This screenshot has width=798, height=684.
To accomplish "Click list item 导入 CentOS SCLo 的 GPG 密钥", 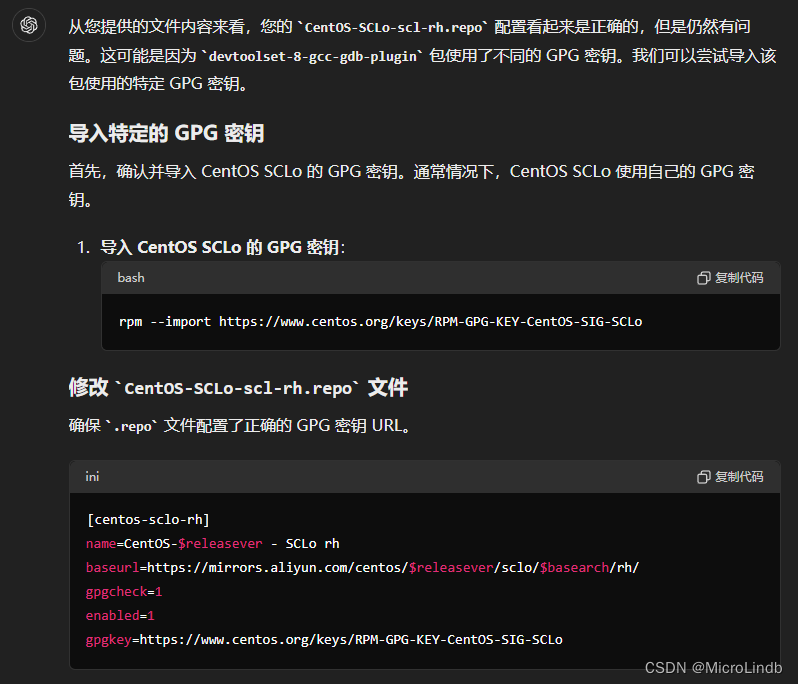I will pyautogui.click(x=222, y=247).
